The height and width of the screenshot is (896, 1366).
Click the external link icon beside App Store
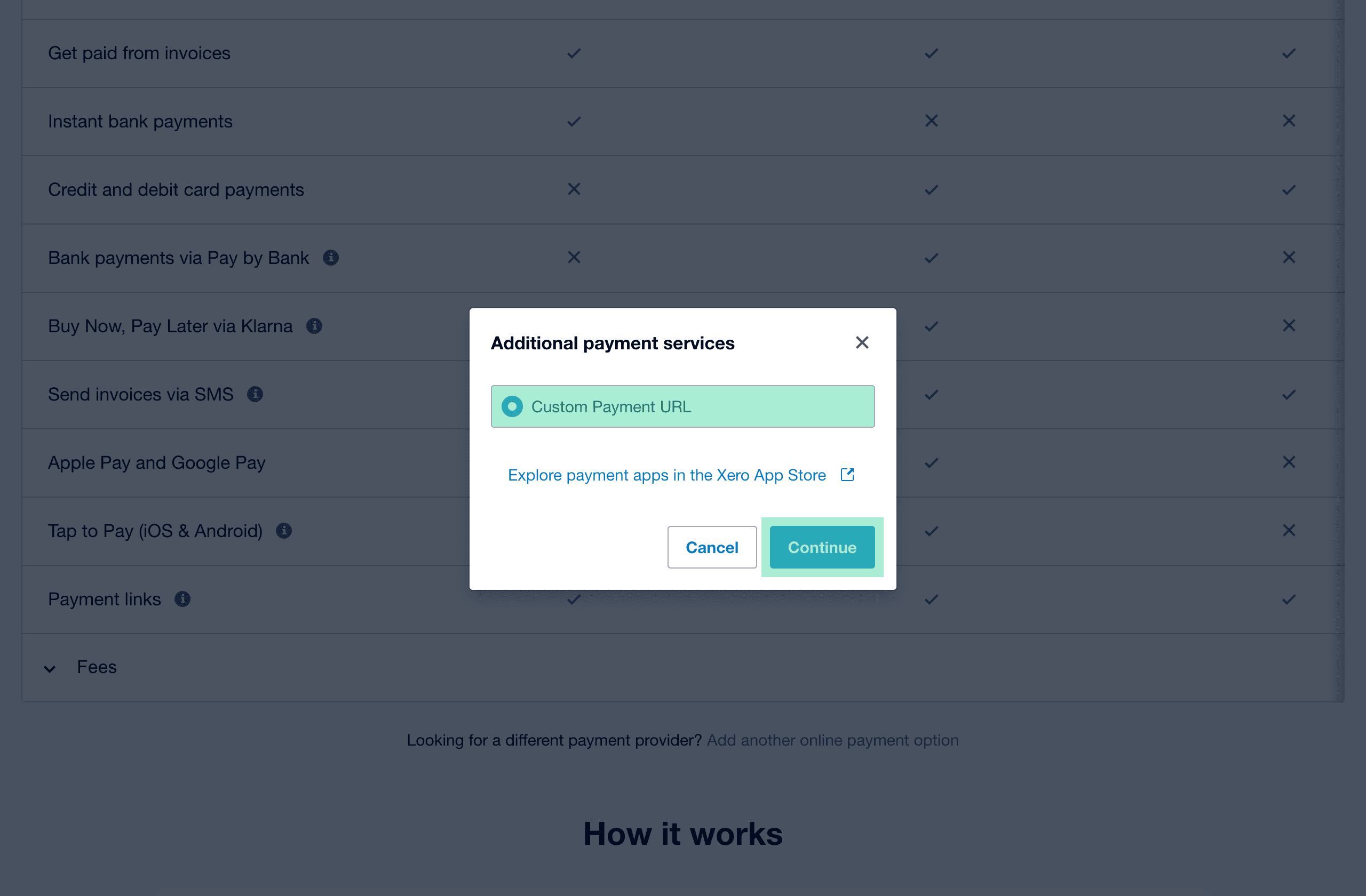(x=847, y=475)
